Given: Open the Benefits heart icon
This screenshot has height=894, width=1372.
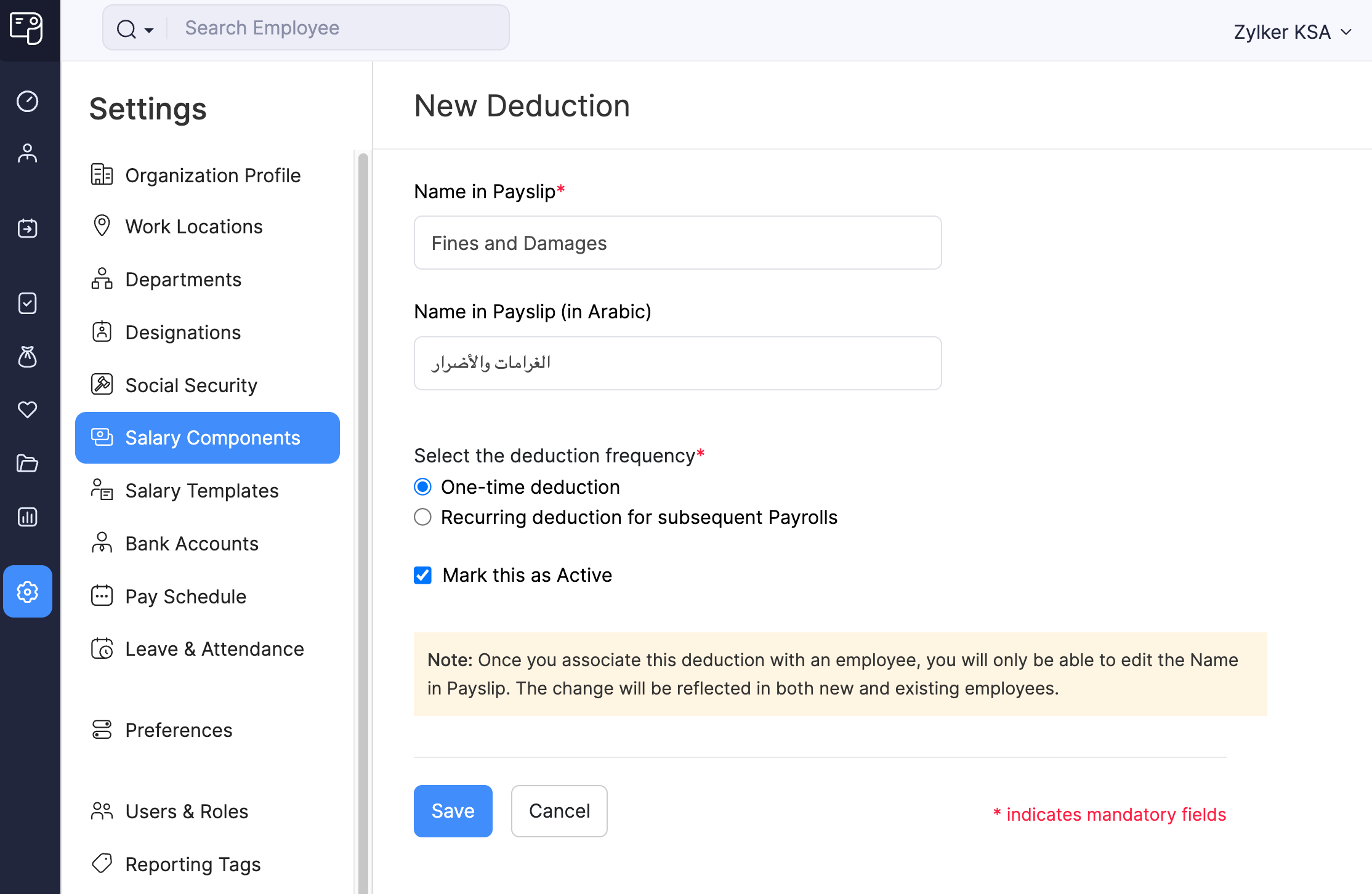Looking at the screenshot, I should point(28,409).
